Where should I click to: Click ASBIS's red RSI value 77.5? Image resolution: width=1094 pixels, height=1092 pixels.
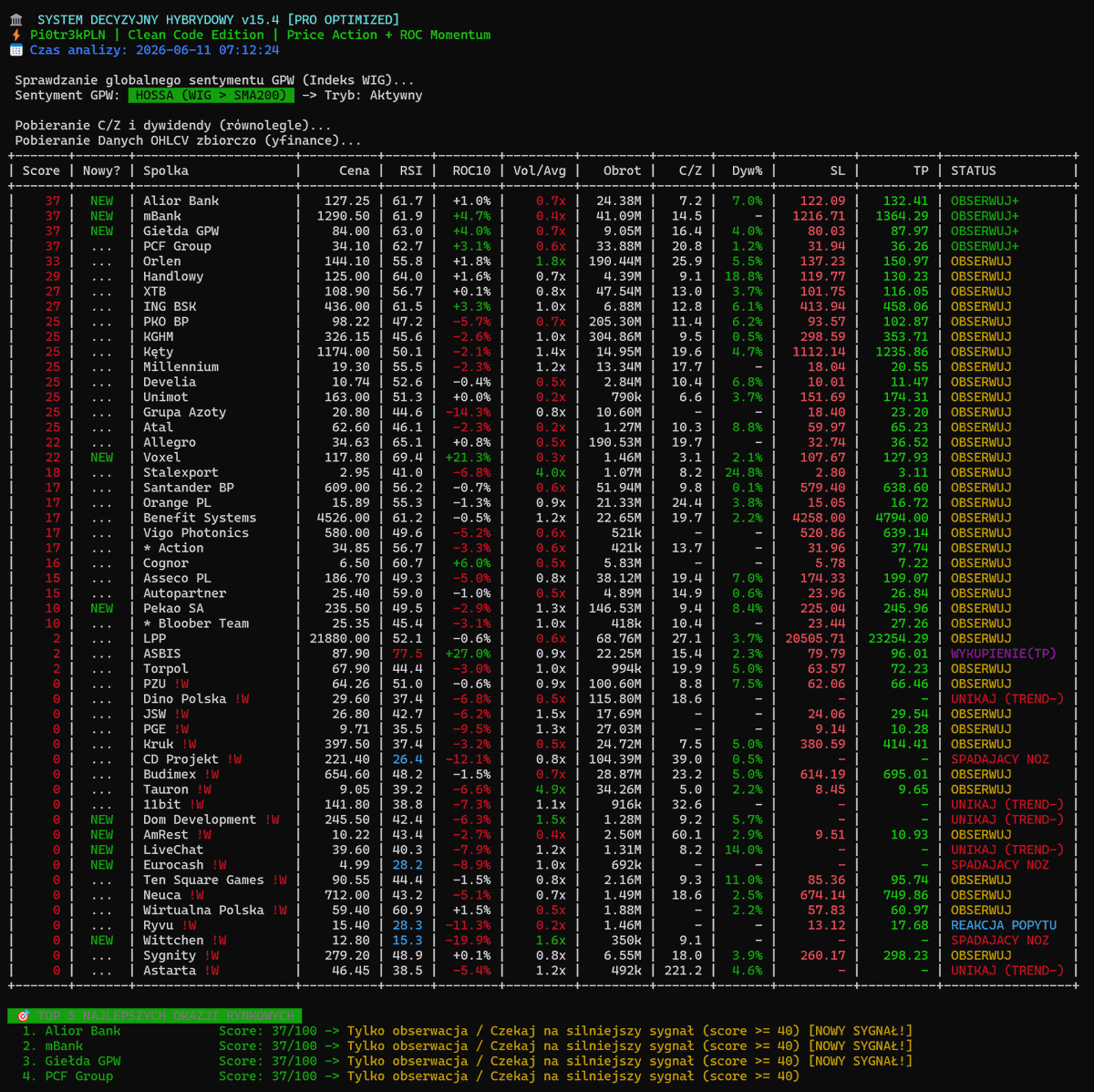point(408,654)
